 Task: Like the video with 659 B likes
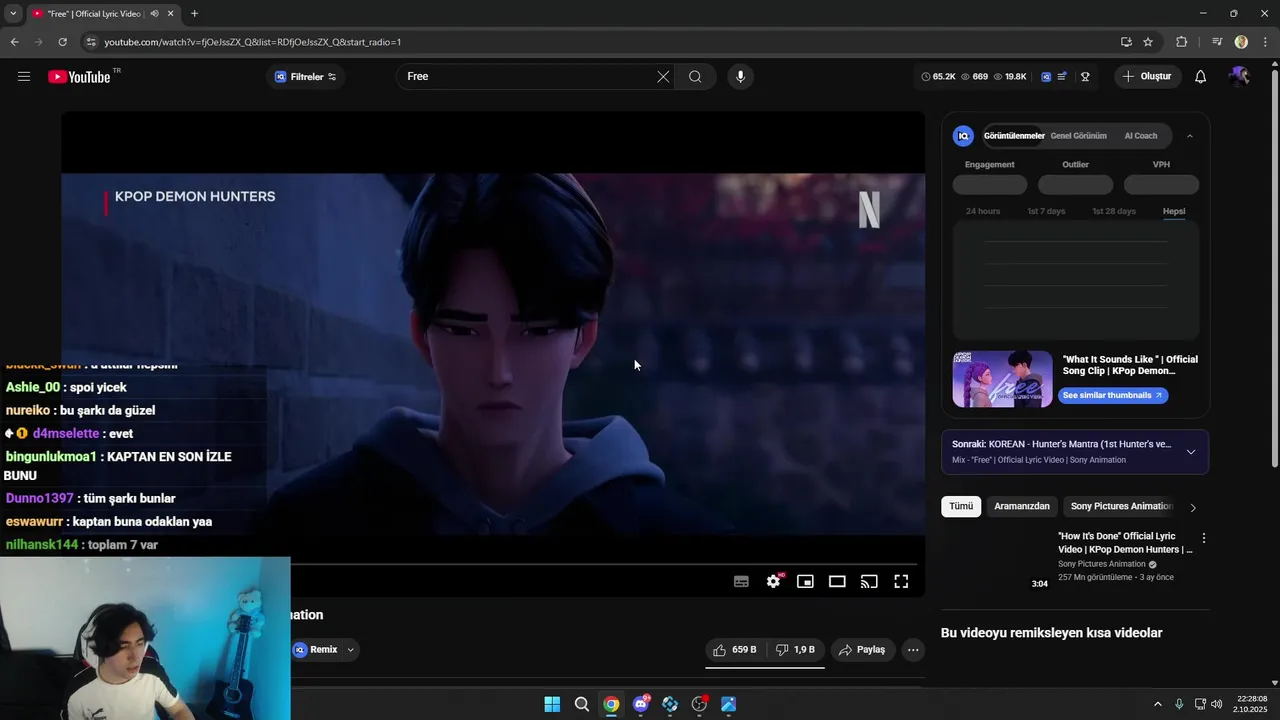[x=735, y=650]
